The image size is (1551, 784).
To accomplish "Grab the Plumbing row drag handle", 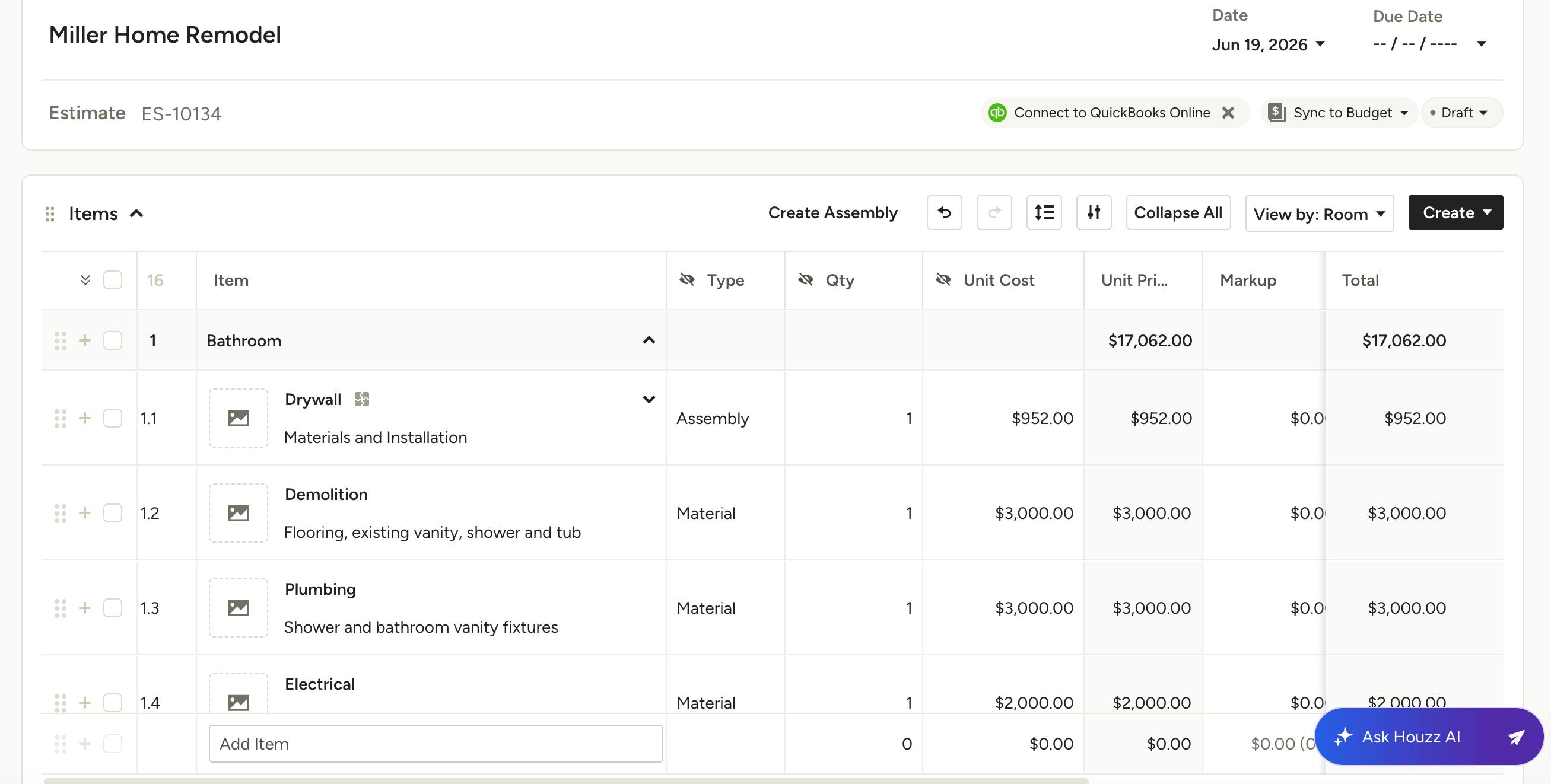I will (60, 608).
